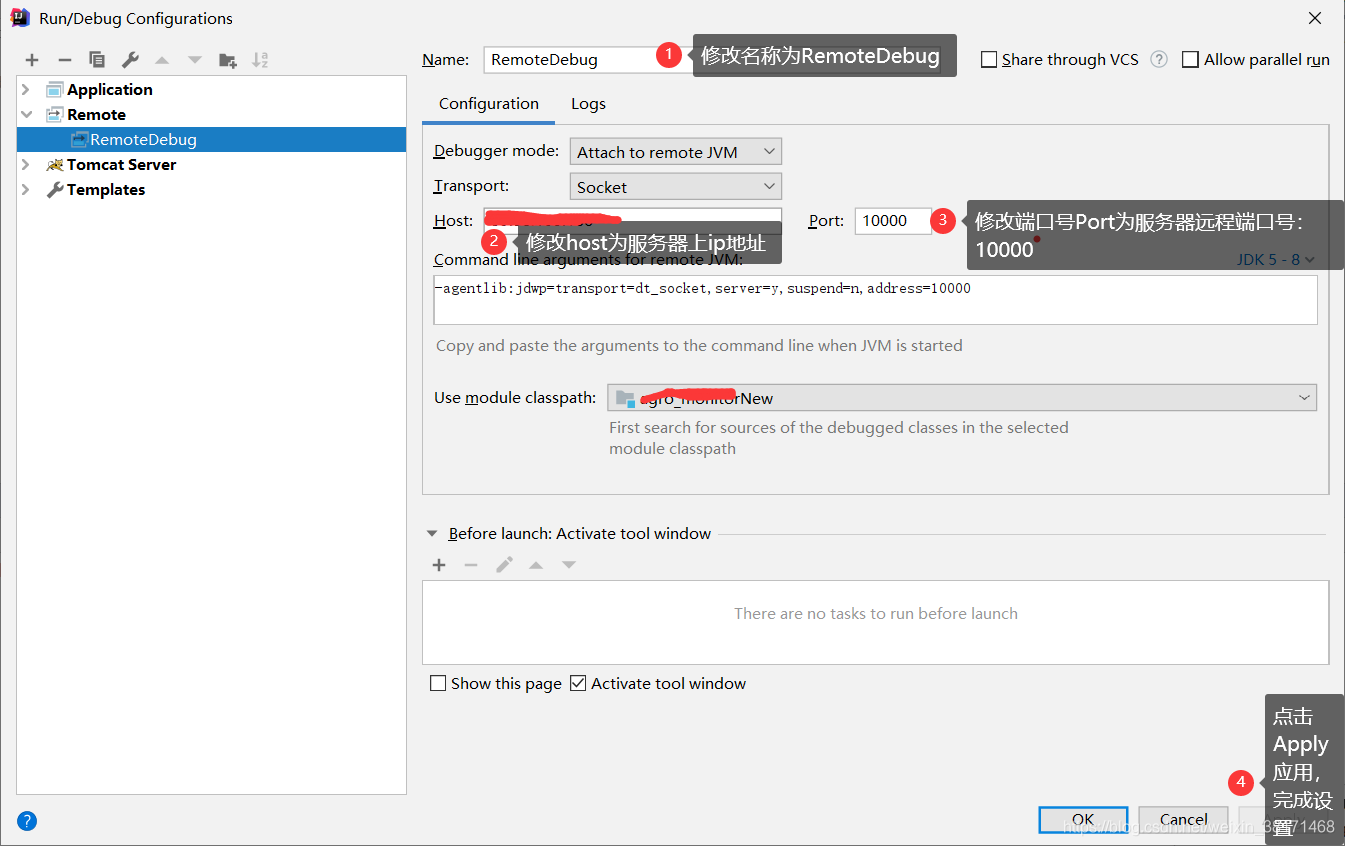Open Debugger mode dropdown
This screenshot has height=846, width=1345.
[675, 152]
